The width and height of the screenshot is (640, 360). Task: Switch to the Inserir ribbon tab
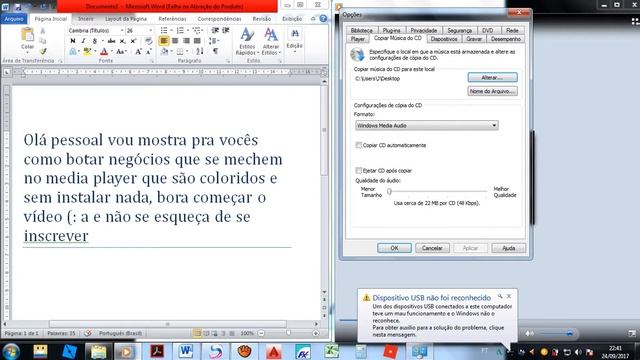coord(86,19)
